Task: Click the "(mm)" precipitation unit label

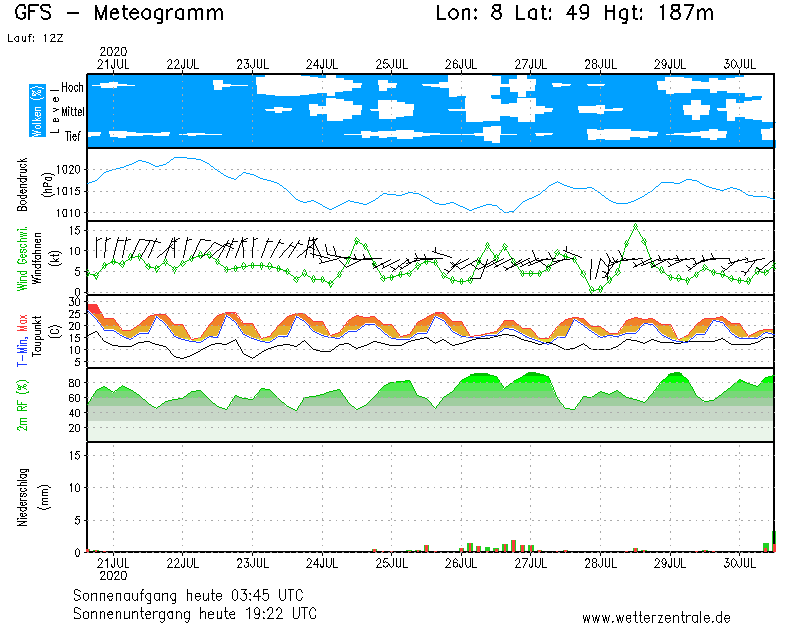Action: tap(46, 497)
